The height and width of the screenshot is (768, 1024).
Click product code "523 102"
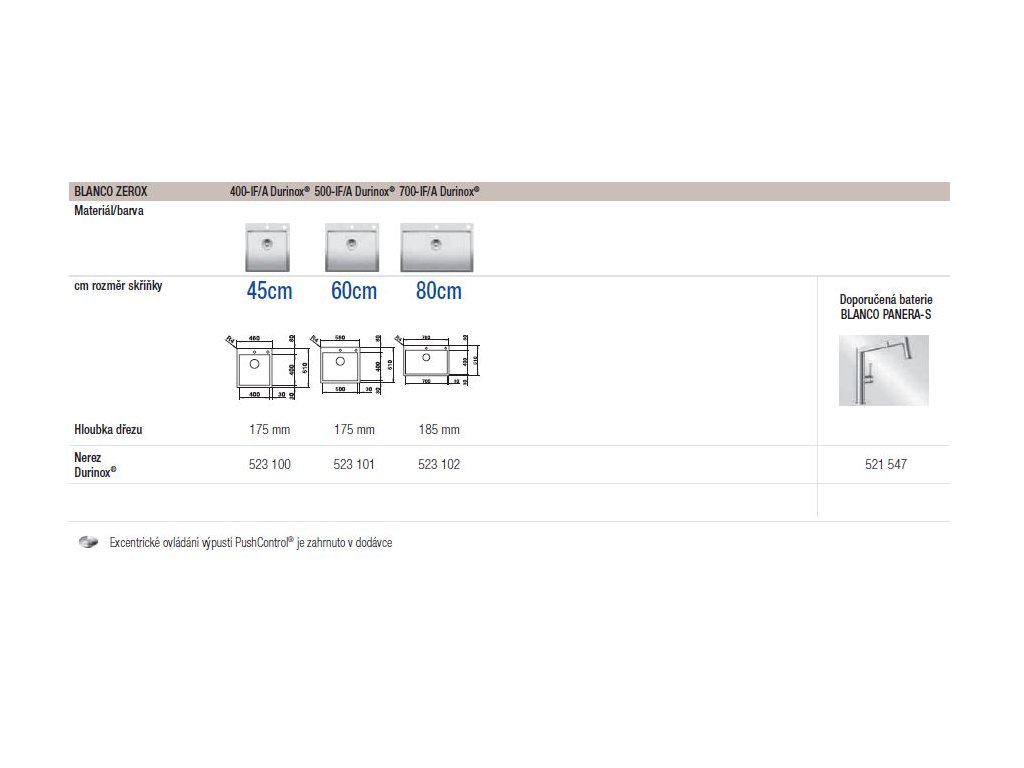[439, 464]
